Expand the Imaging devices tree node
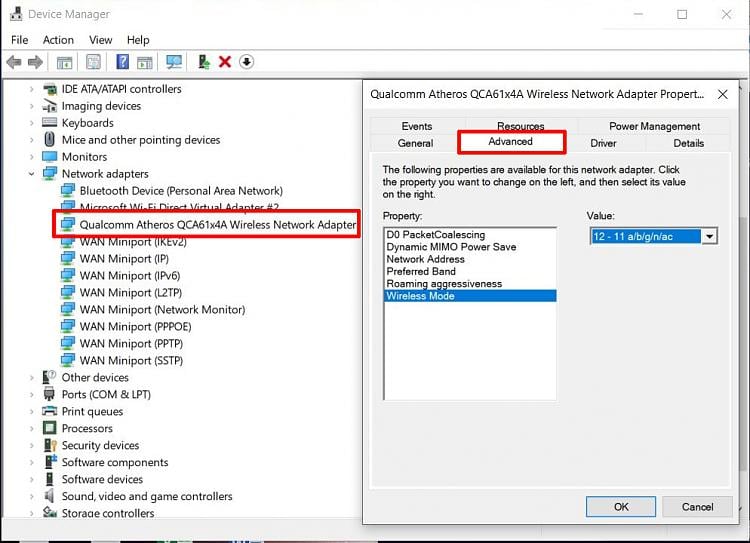Screen dimensions: 750x543 tap(32, 106)
